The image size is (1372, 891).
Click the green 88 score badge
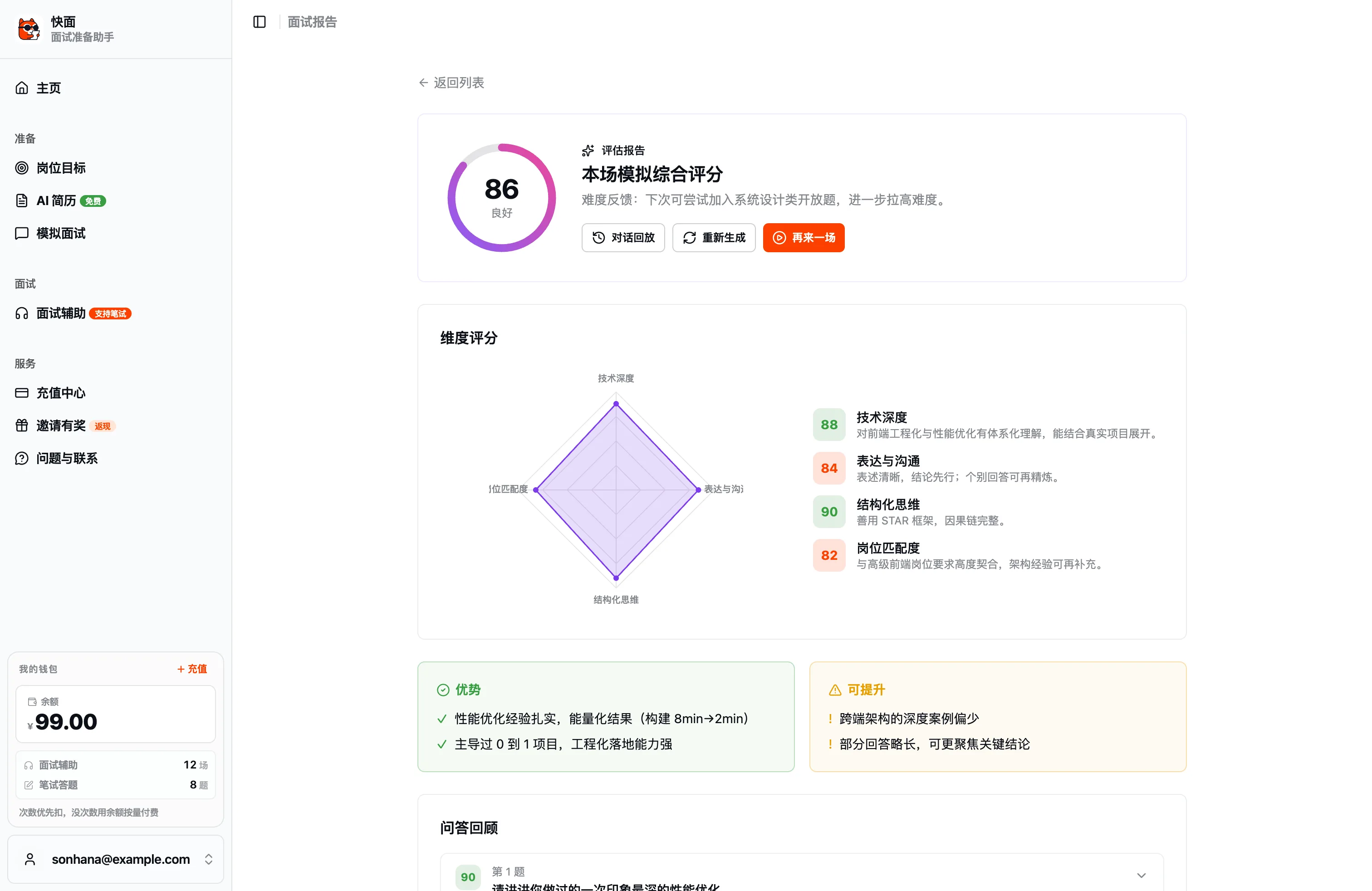[x=829, y=425]
